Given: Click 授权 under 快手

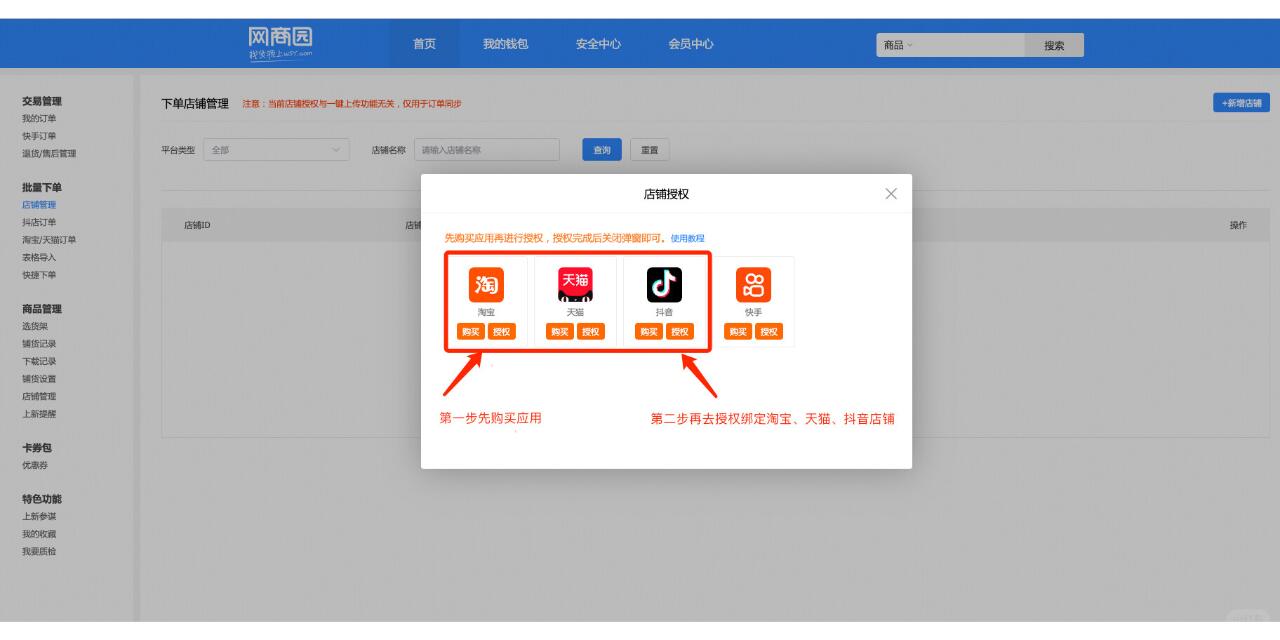Looking at the screenshot, I should pyautogui.click(x=769, y=332).
